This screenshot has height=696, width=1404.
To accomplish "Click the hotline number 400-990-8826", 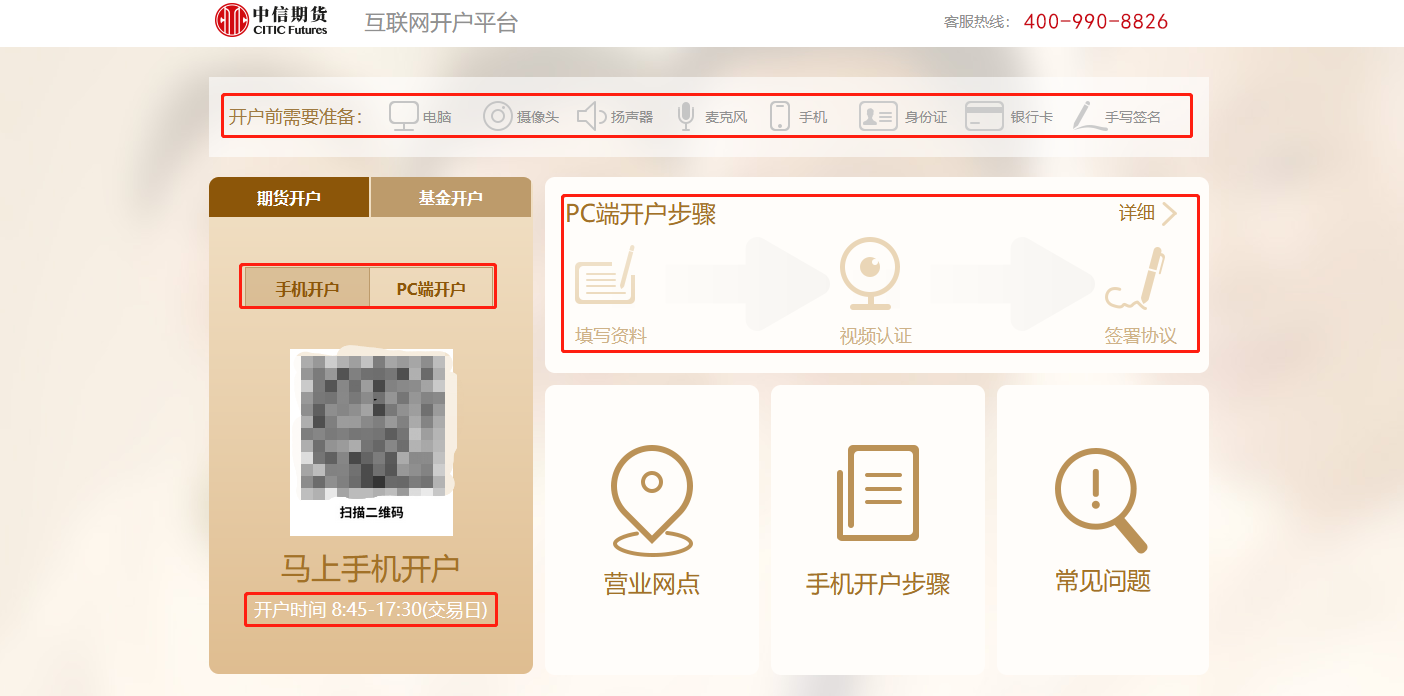I will (1096, 21).
